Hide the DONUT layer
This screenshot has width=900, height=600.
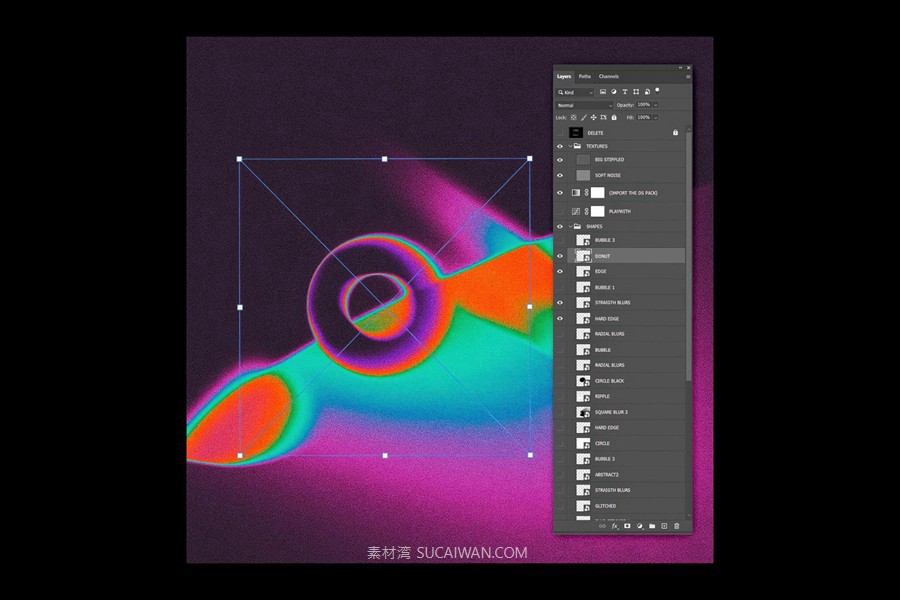(x=560, y=256)
